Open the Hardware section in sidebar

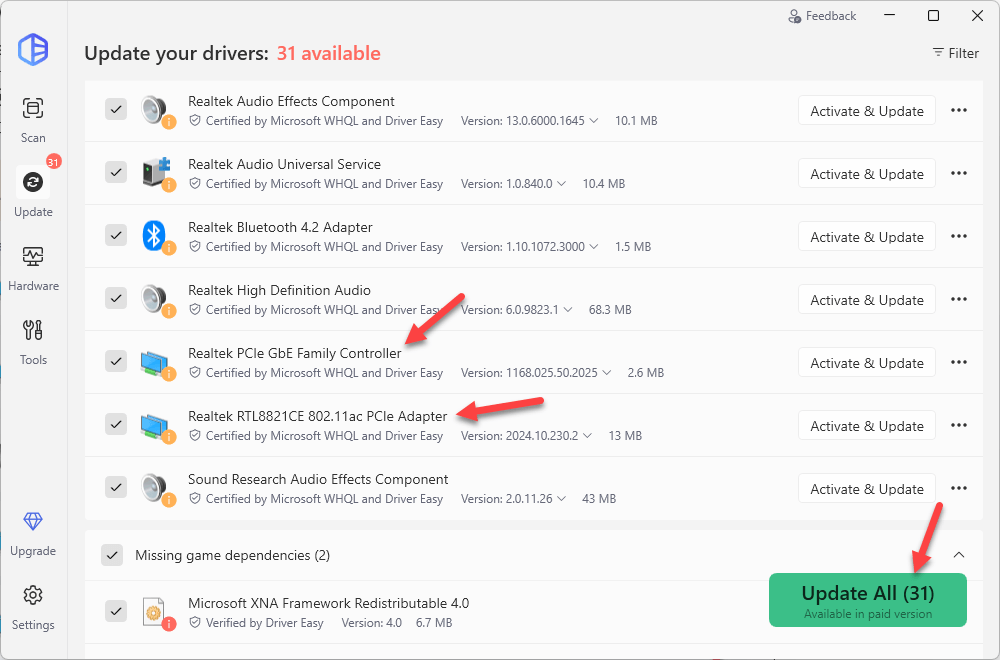pos(33,257)
